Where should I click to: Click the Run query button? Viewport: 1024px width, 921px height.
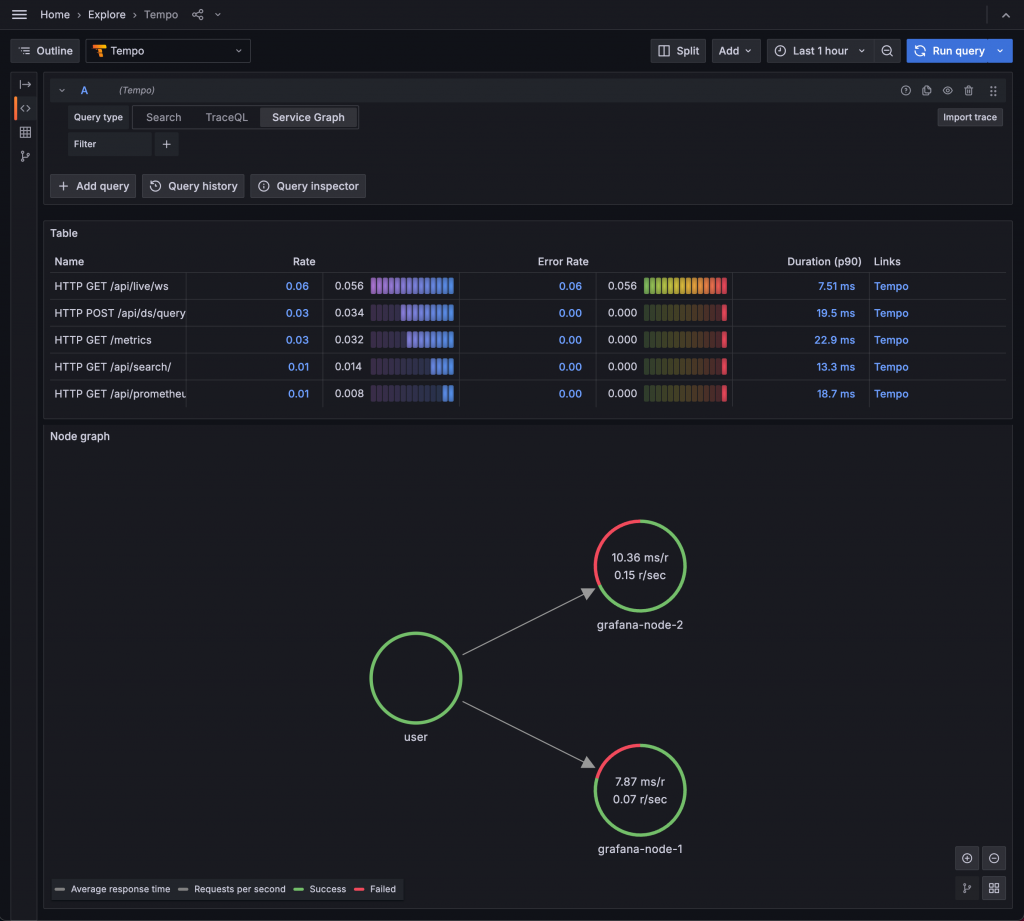(x=948, y=51)
